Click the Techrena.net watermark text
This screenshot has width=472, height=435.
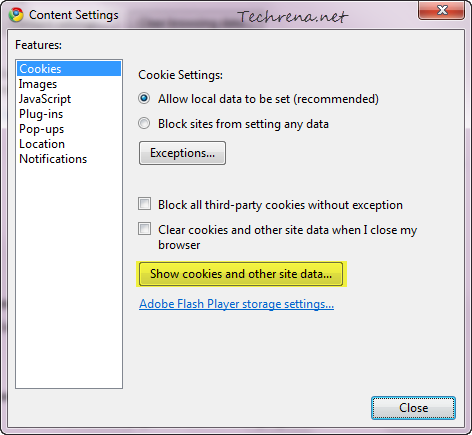pos(293,17)
